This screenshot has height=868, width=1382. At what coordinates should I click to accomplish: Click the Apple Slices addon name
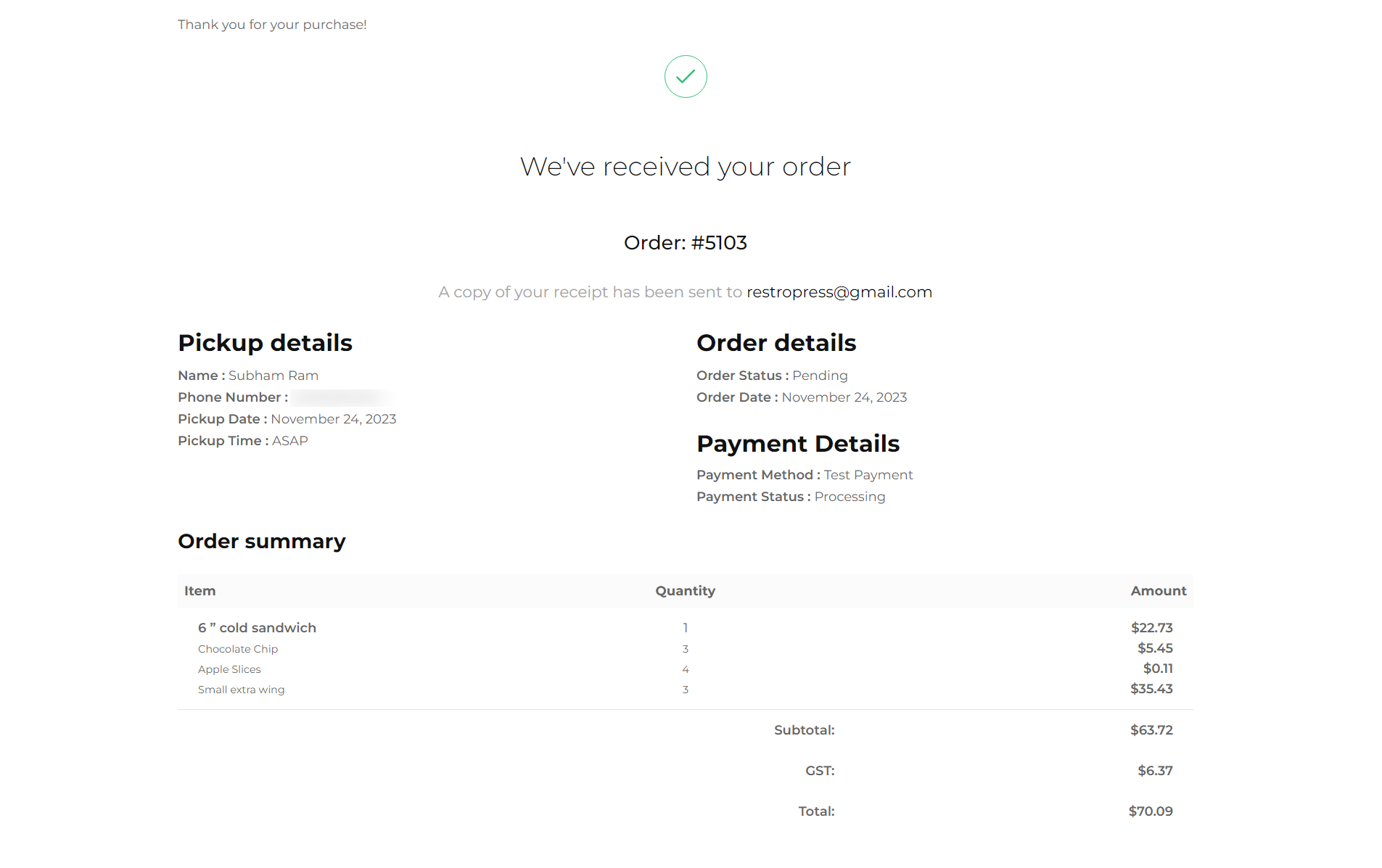229,669
